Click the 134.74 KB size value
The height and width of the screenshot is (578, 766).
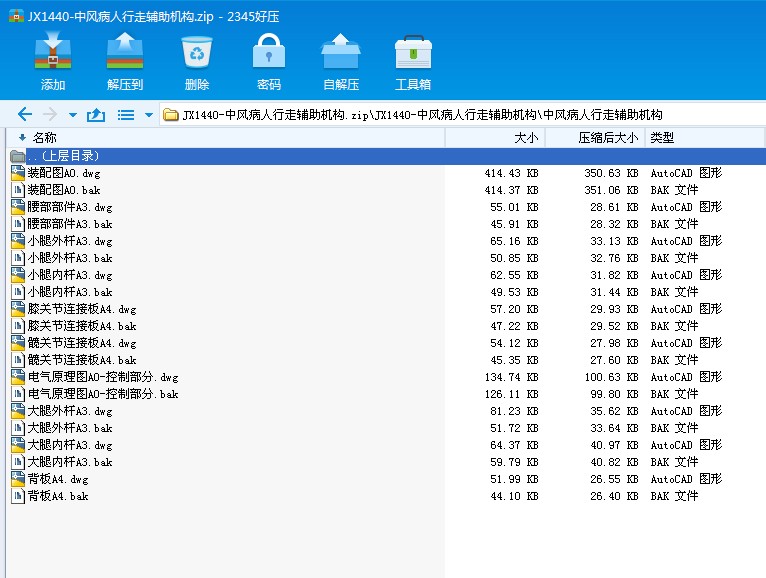[511, 377]
